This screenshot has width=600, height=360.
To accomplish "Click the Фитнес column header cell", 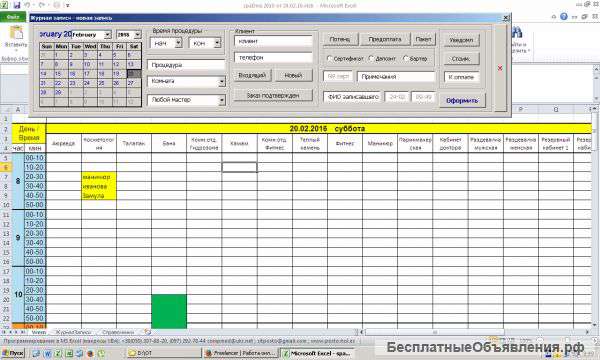I will [x=345, y=143].
